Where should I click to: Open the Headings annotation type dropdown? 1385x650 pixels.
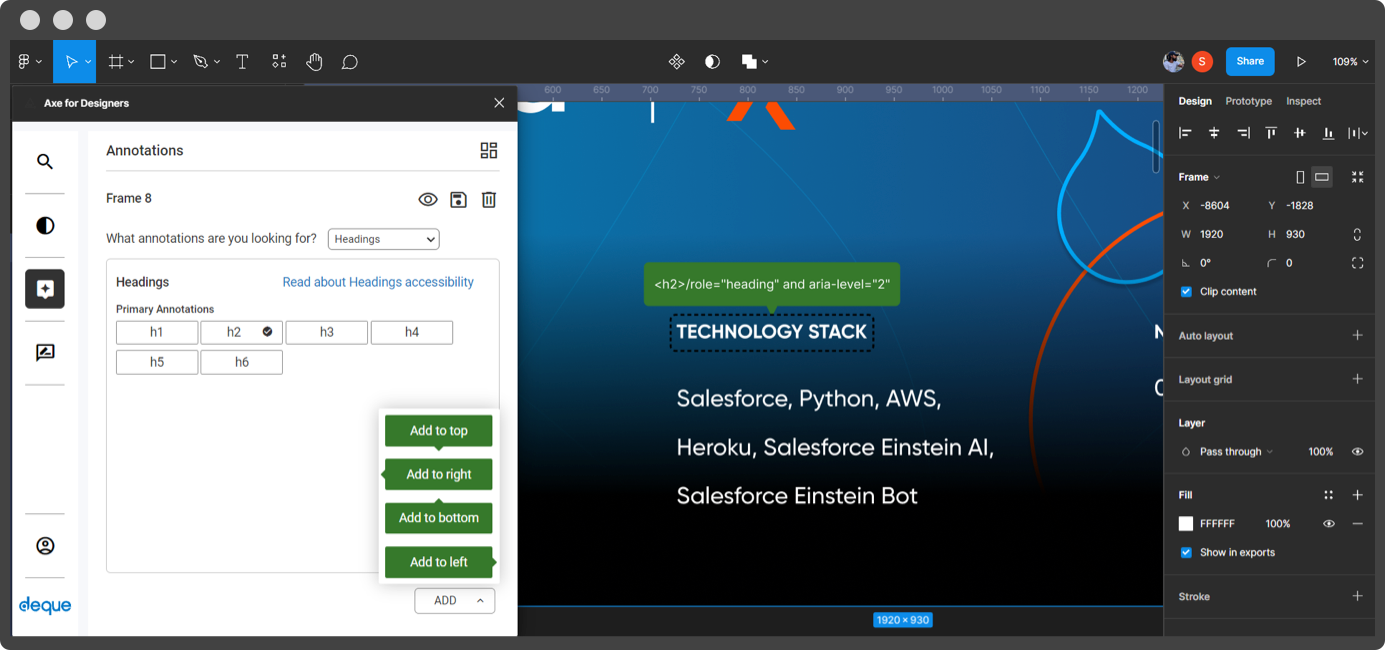pyautogui.click(x=384, y=239)
